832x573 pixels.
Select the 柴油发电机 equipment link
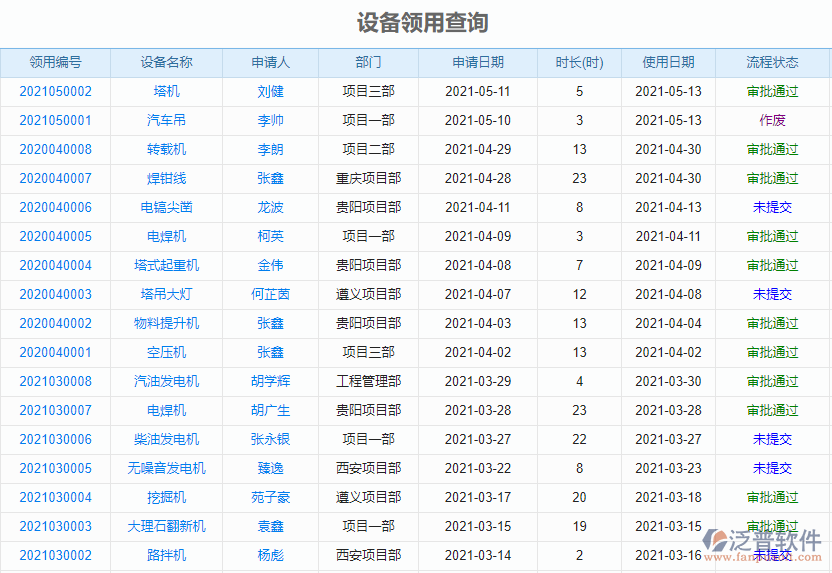point(166,439)
